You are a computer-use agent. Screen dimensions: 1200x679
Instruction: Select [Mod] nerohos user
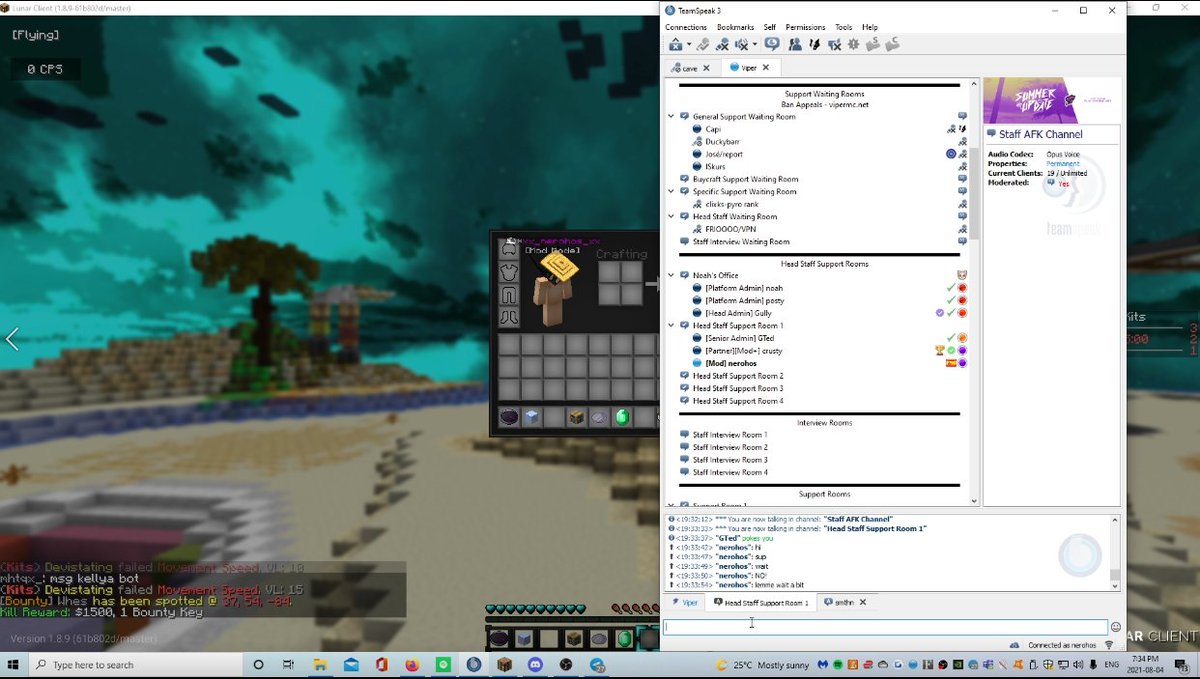tap(733, 363)
